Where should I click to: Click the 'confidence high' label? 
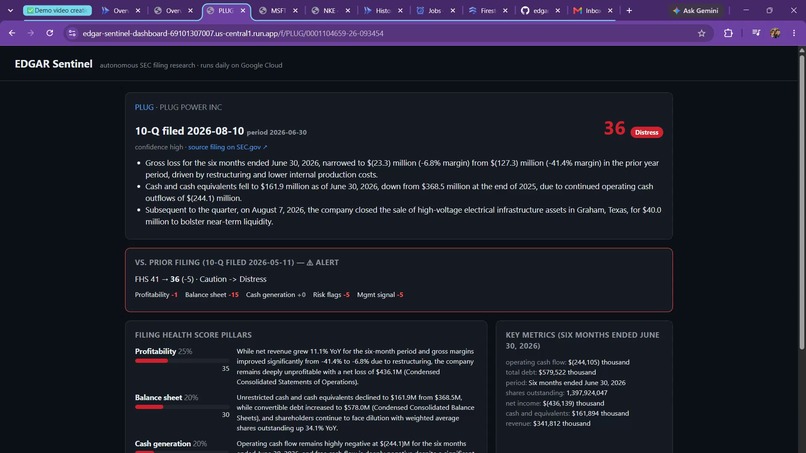click(159, 147)
